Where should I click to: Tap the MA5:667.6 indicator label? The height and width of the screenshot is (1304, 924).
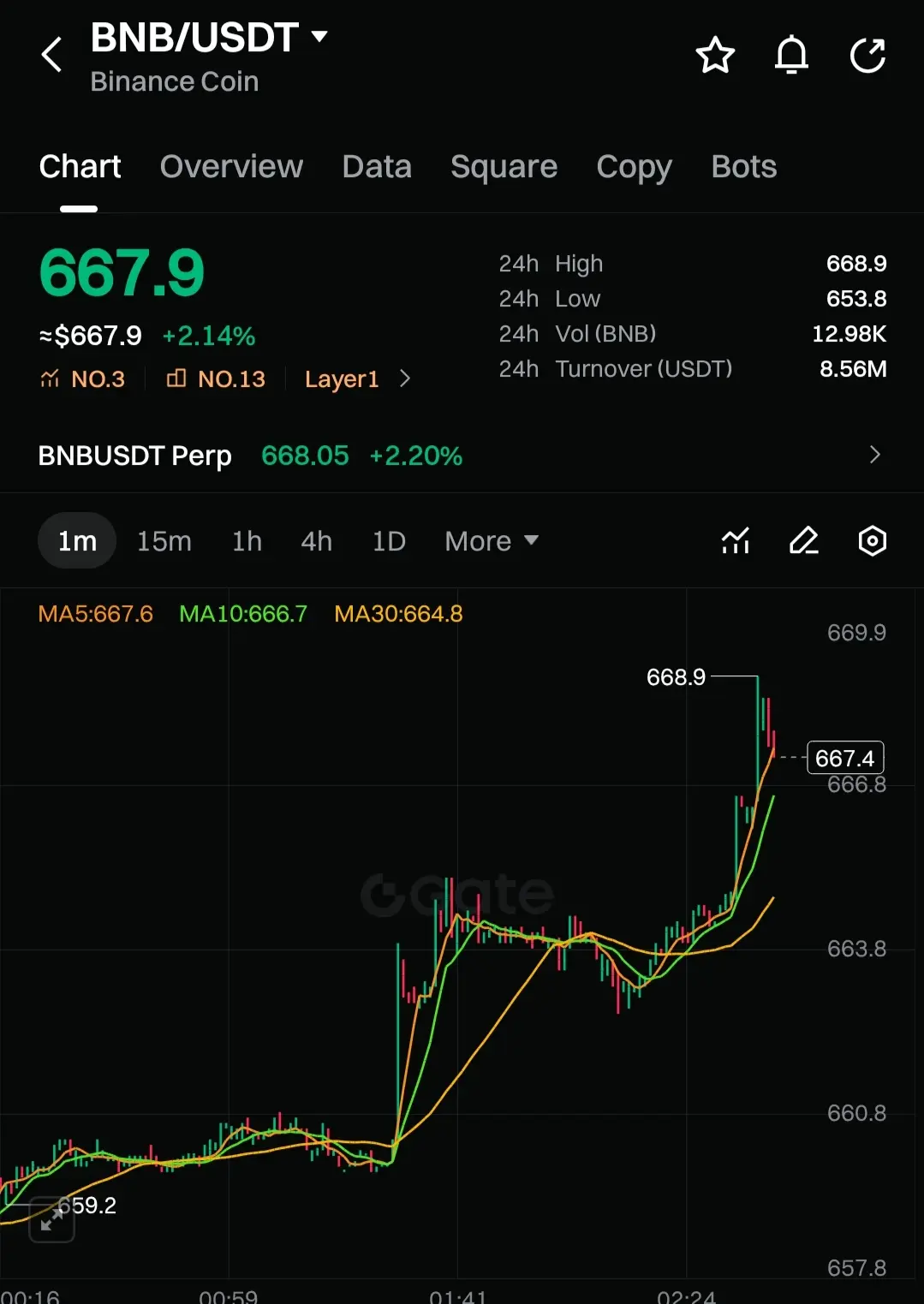(96, 614)
